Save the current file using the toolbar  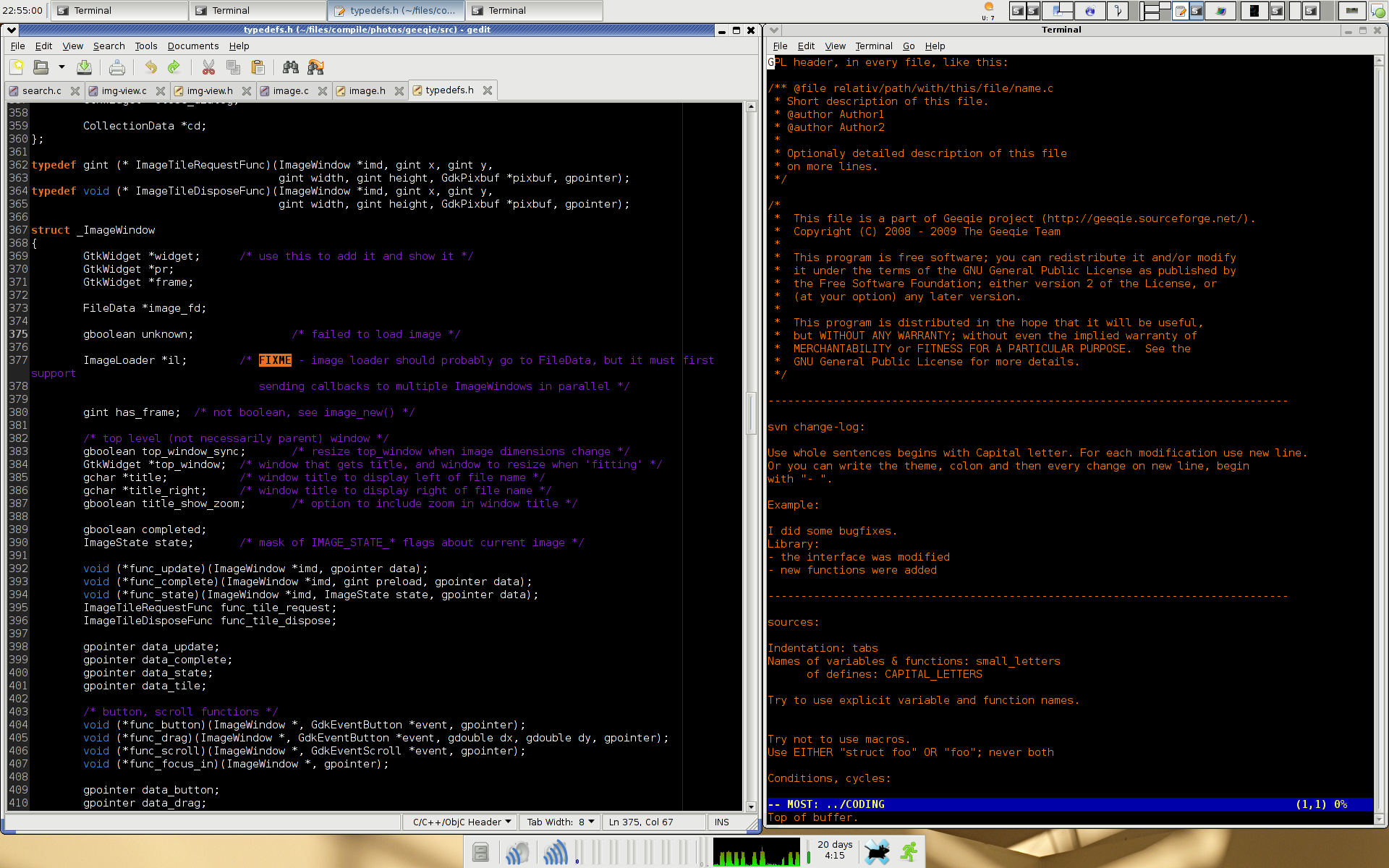point(84,67)
